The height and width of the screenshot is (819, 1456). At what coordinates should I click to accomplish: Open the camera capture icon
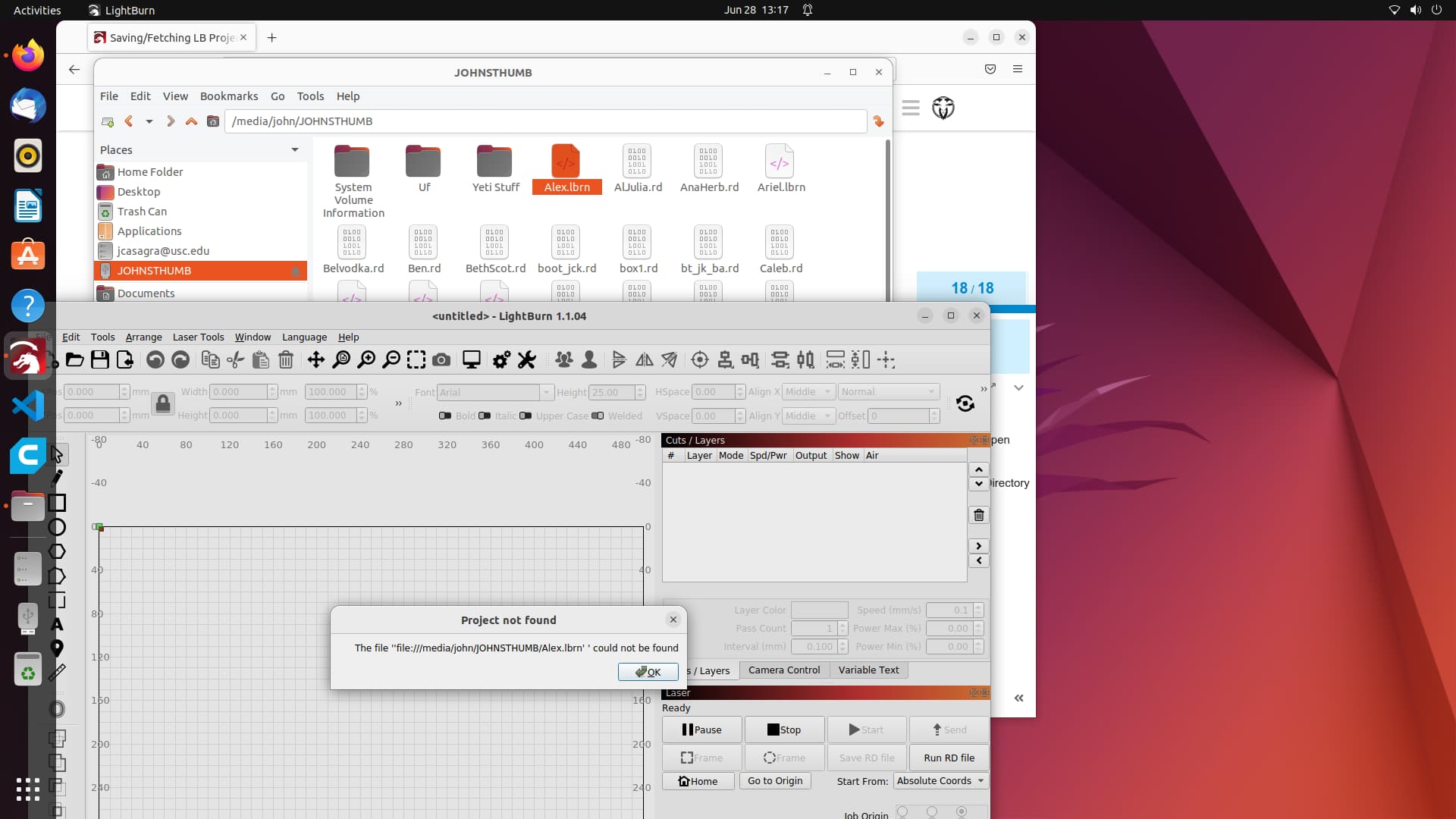coord(441,360)
